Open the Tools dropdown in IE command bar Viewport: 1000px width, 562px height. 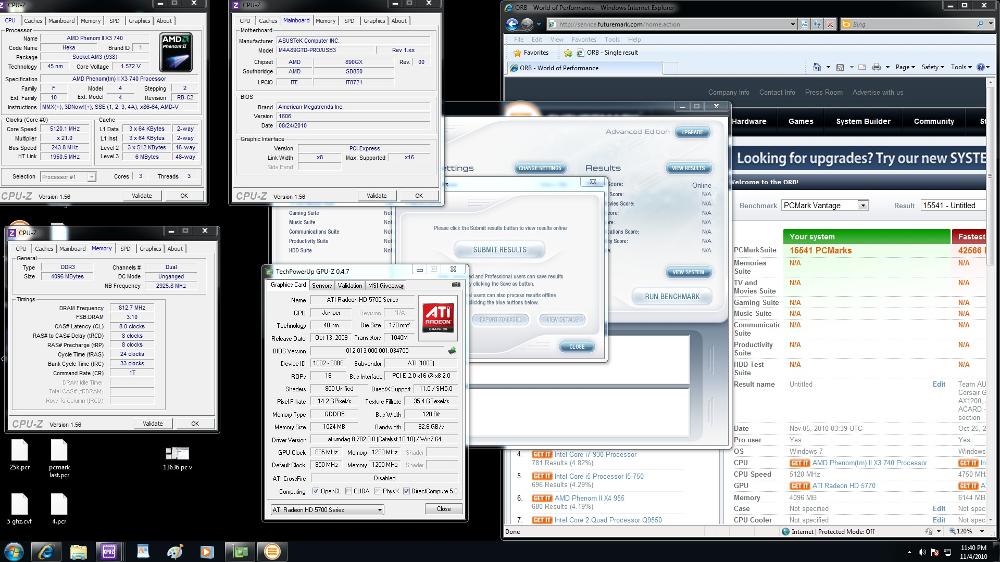962,67
